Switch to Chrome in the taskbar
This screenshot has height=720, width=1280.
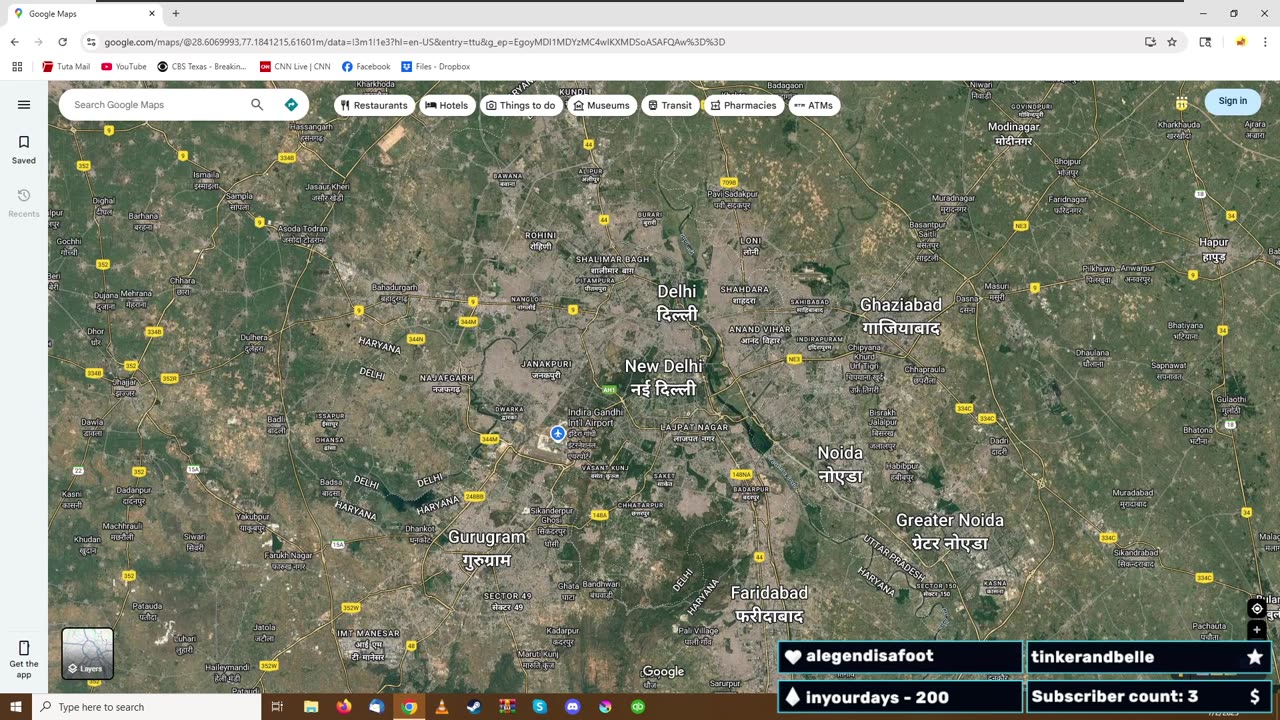(x=409, y=707)
